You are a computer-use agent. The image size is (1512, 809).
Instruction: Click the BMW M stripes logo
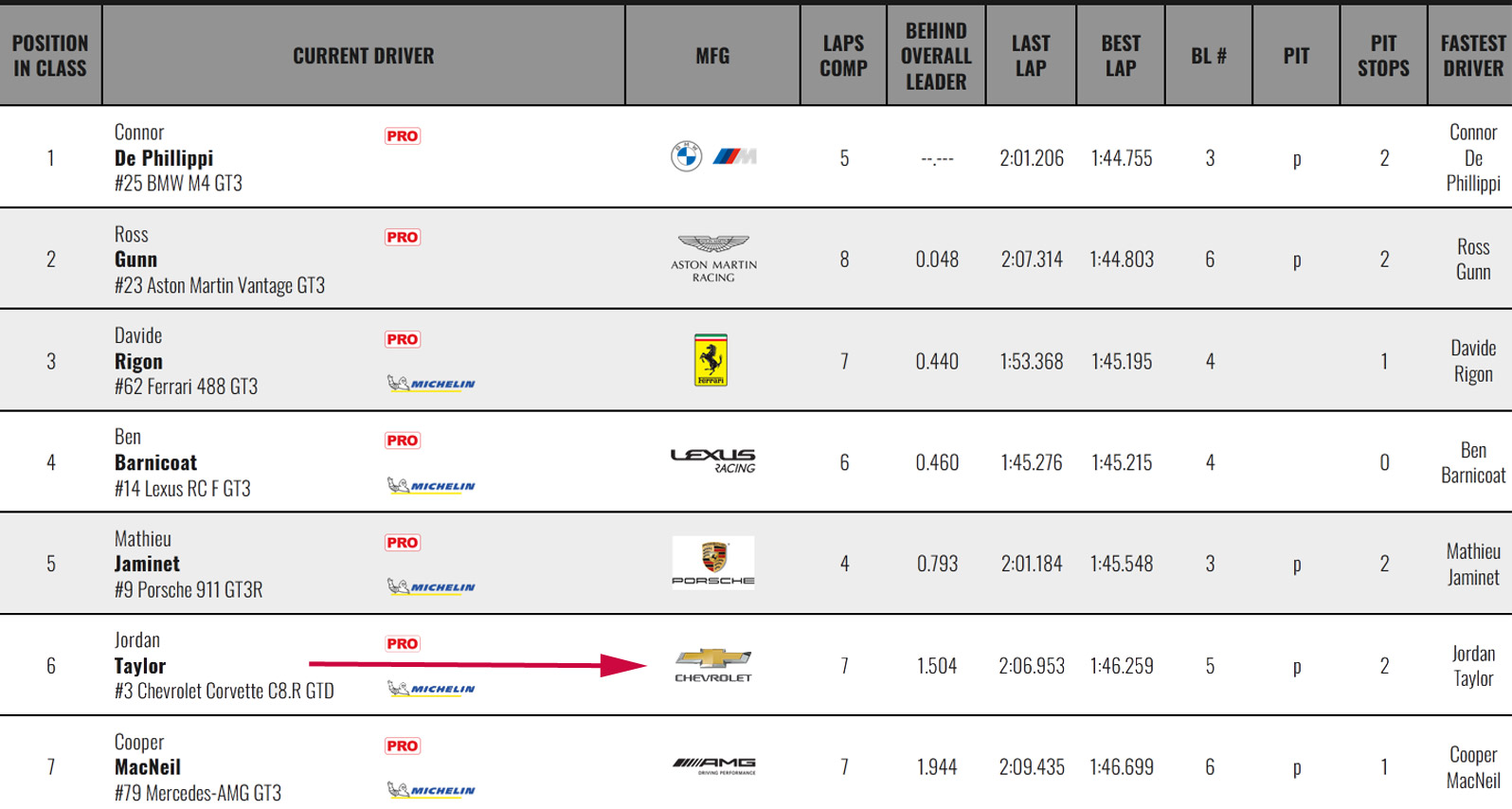734,156
